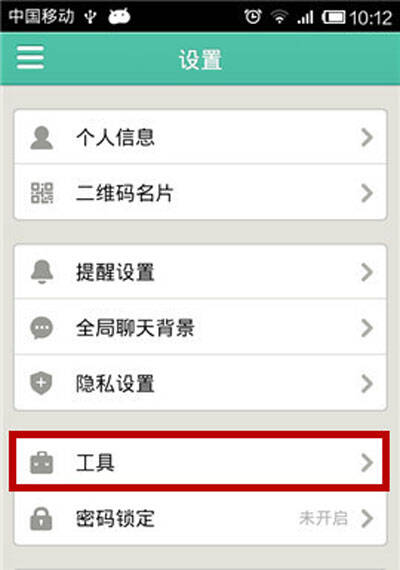Screen dimensions: 400x570
Task: Tap the chat bubble icon
Action: click(41, 328)
